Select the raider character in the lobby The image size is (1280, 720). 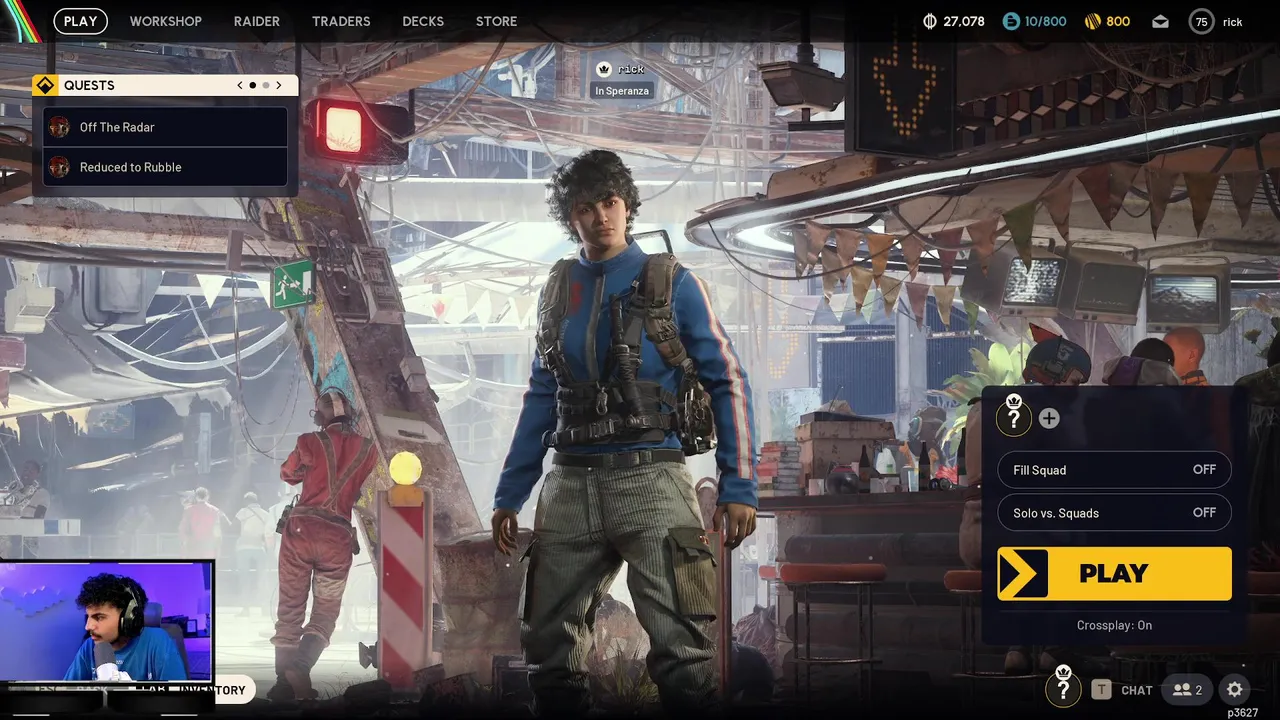click(x=625, y=430)
